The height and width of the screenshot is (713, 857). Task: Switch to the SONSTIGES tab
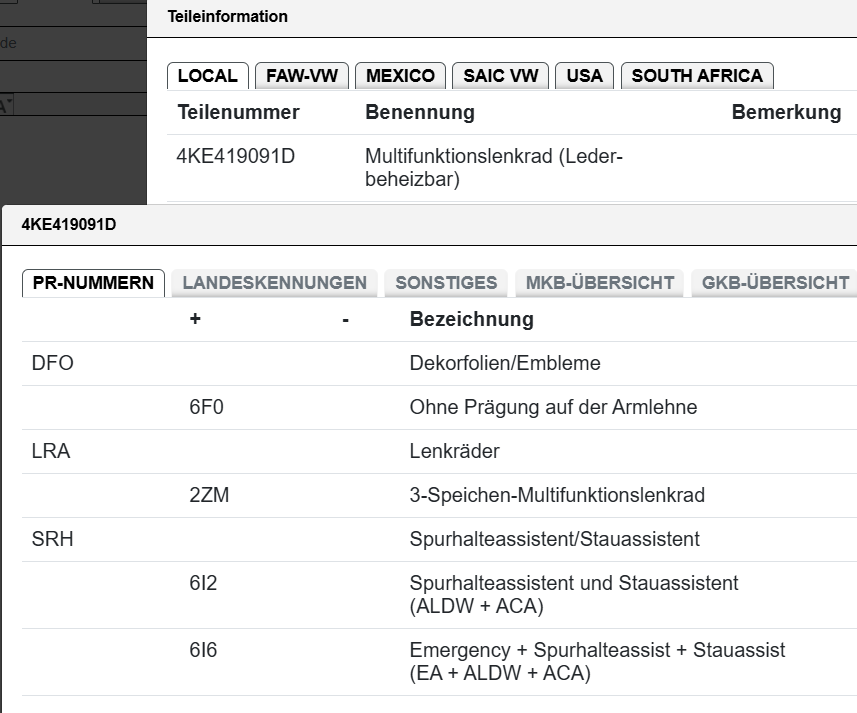tap(446, 283)
